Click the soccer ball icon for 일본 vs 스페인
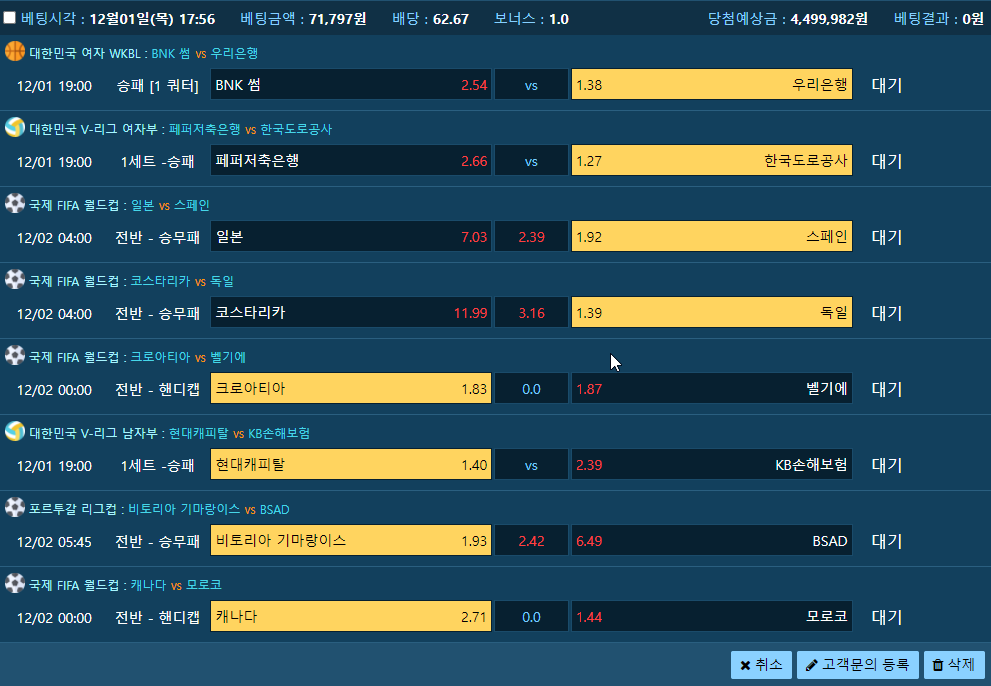Screen dimensions: 991x686 15,203
